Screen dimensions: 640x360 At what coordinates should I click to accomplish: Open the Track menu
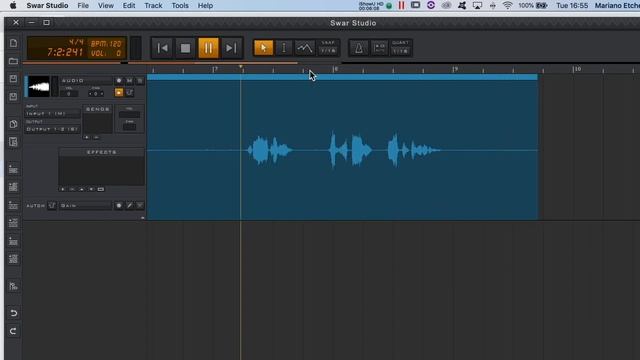point(153,6)
